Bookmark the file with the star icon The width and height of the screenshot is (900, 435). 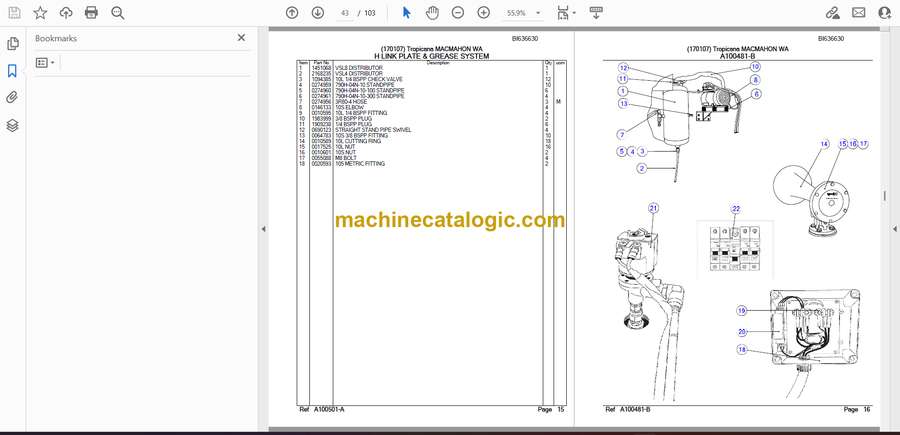tap(40, 13)
